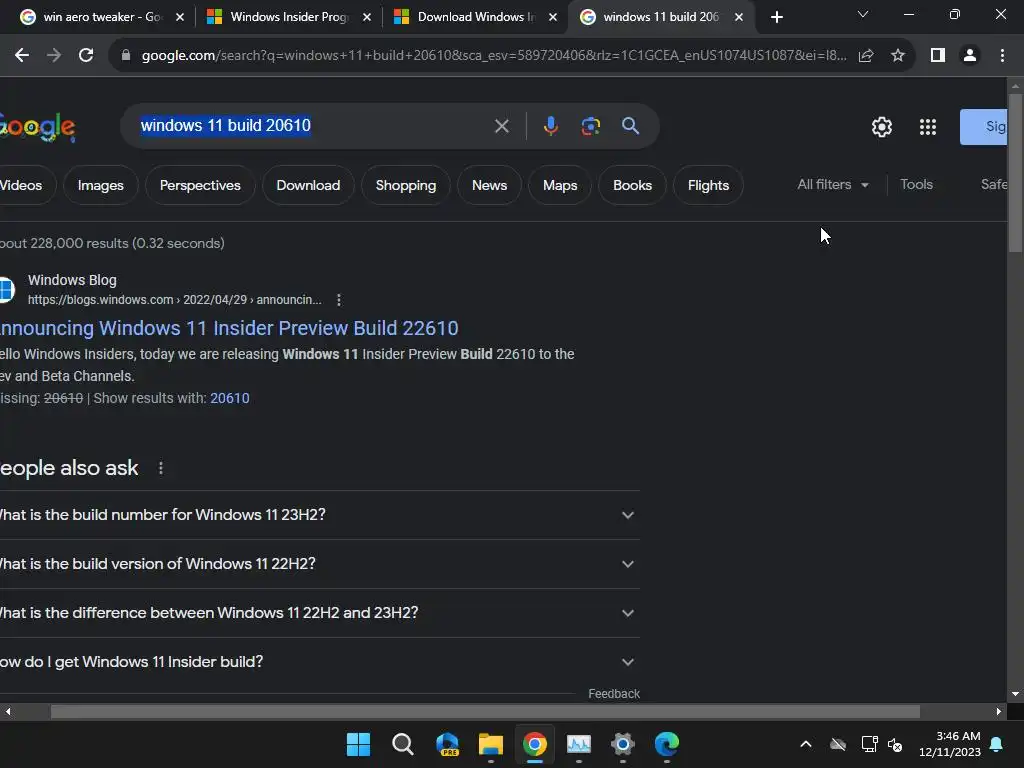
Task: Filter results by Flights
Action: pos(708,185)
